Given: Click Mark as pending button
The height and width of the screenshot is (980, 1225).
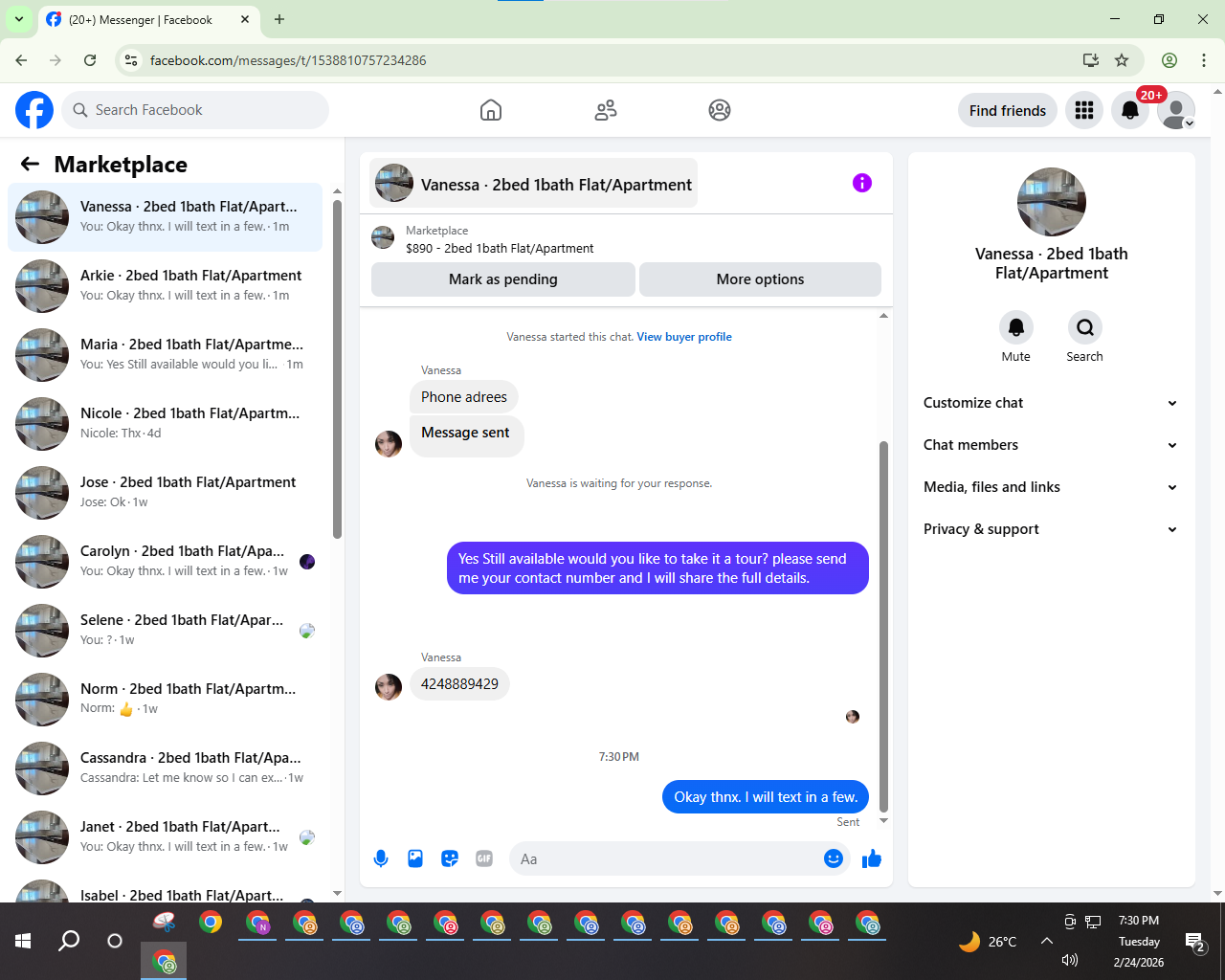Looking at the screenshot, I should [503, 279].
